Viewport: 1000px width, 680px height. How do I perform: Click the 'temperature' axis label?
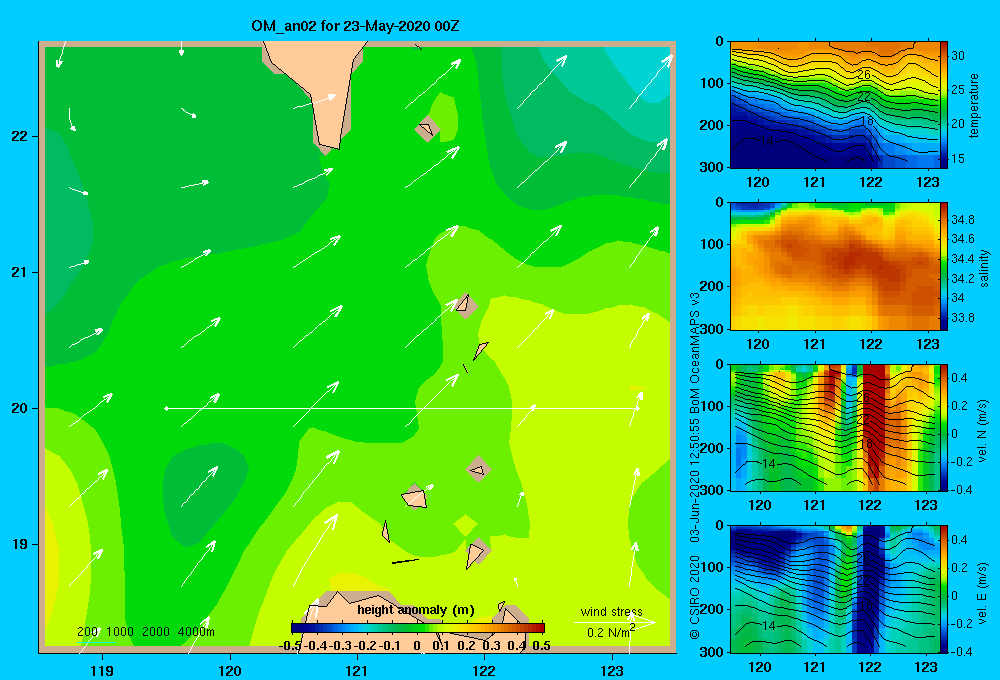(974, 105)
